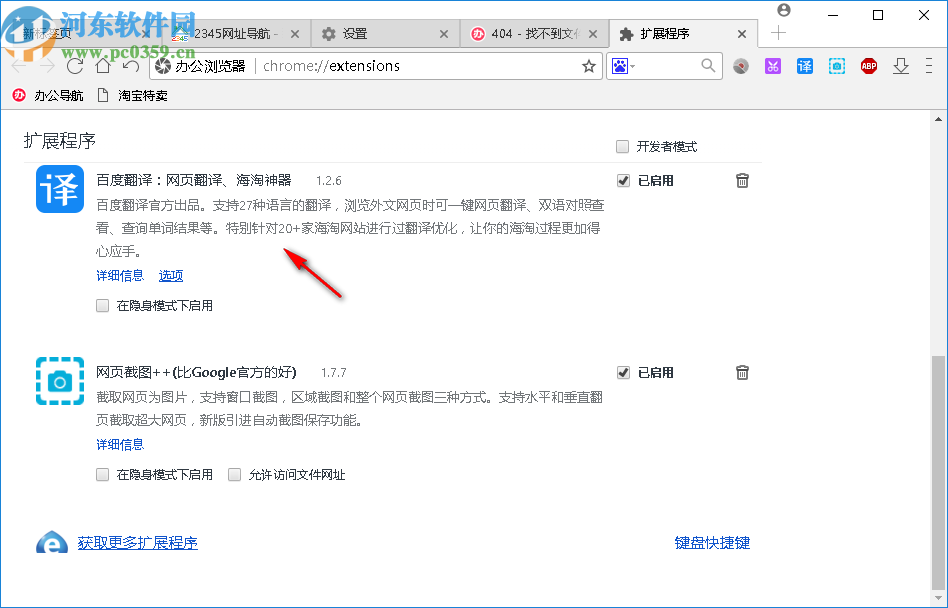Image resolution: width=948 pixels, height=608 pixels.
Task: Open the 网页截图++ screenshot extension icon
Action: pos(836,66)
